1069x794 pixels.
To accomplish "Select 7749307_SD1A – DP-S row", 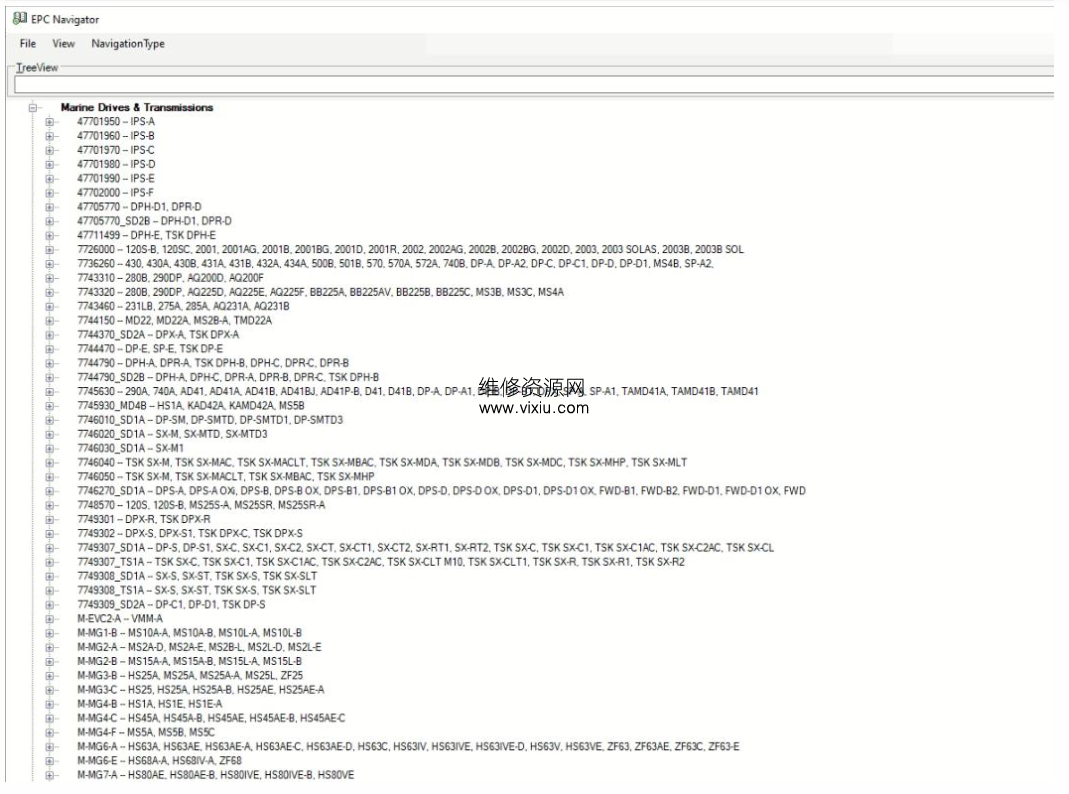I will point(425,548).
